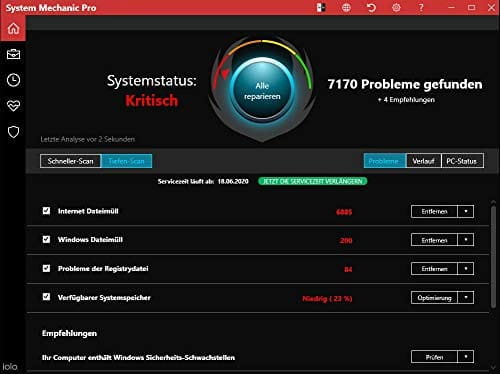Switch to the PC-Status tab
This screenshot has height=374, width=500.
(x=462, y=161)
